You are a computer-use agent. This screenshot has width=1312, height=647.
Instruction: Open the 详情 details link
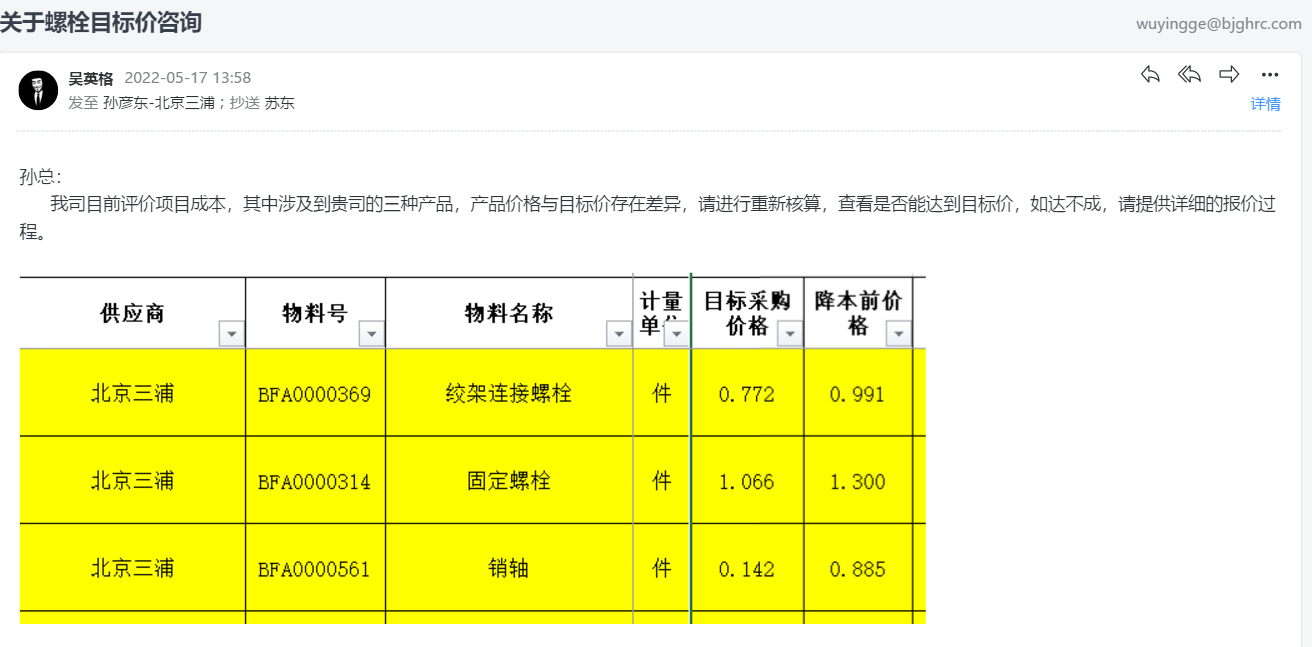[x=1266, y=104]
